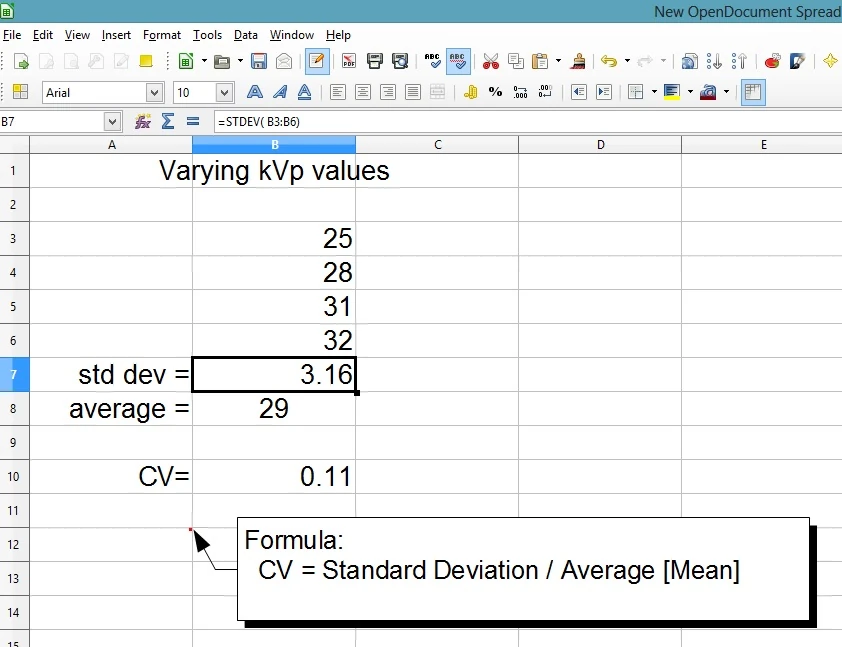Click the Print file directly icon

tap(375, 61)
